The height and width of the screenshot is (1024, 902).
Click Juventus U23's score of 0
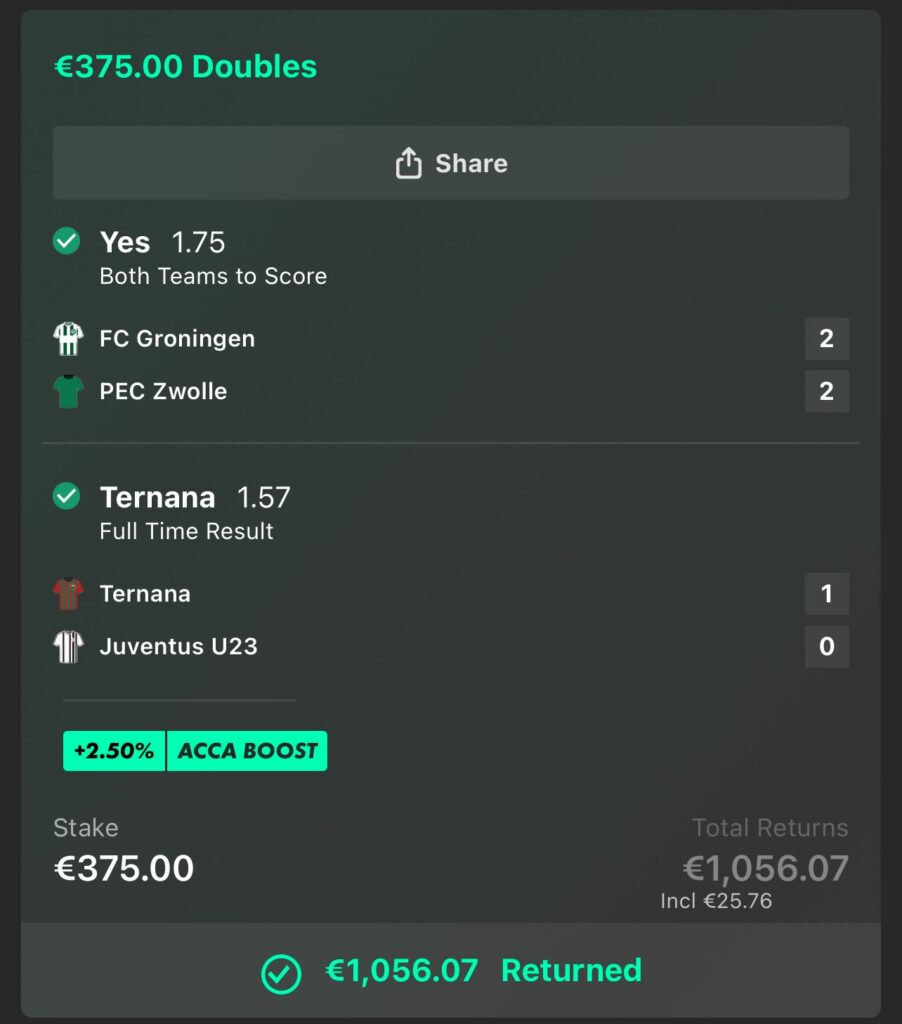pyautogui.click(x=826, y=646)
